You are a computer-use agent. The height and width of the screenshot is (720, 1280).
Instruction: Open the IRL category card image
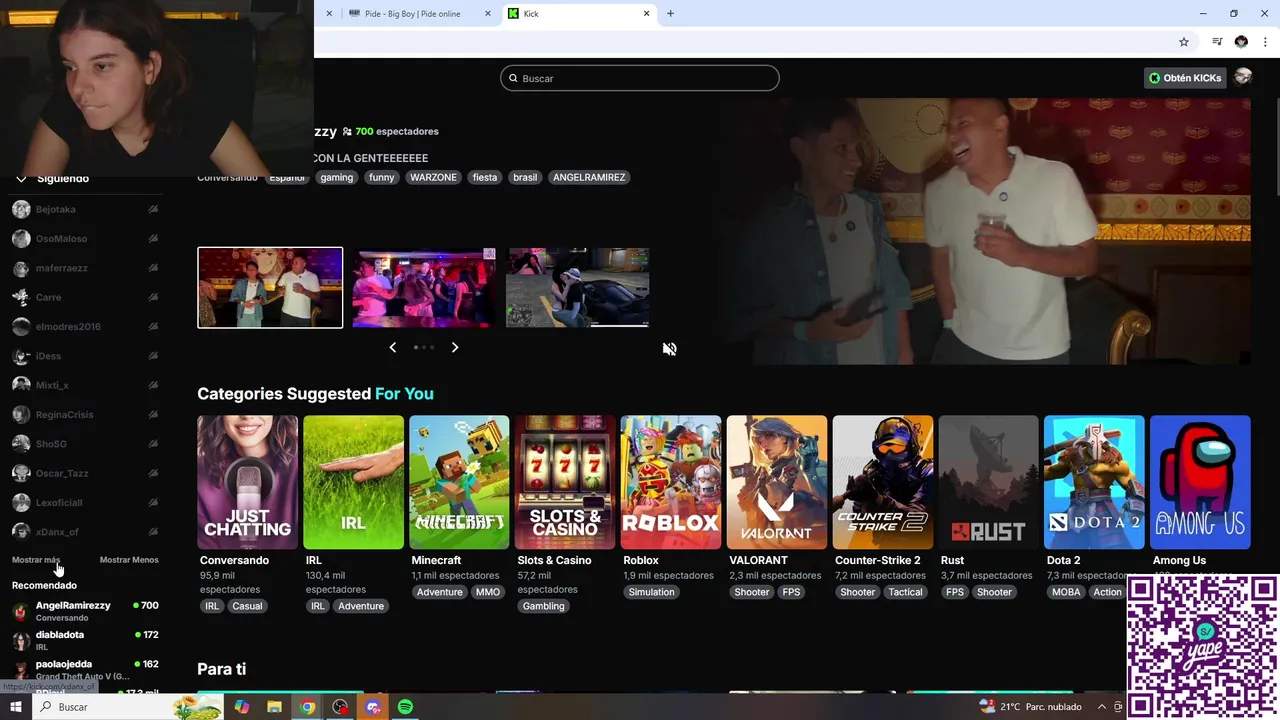tap(353, 482)
